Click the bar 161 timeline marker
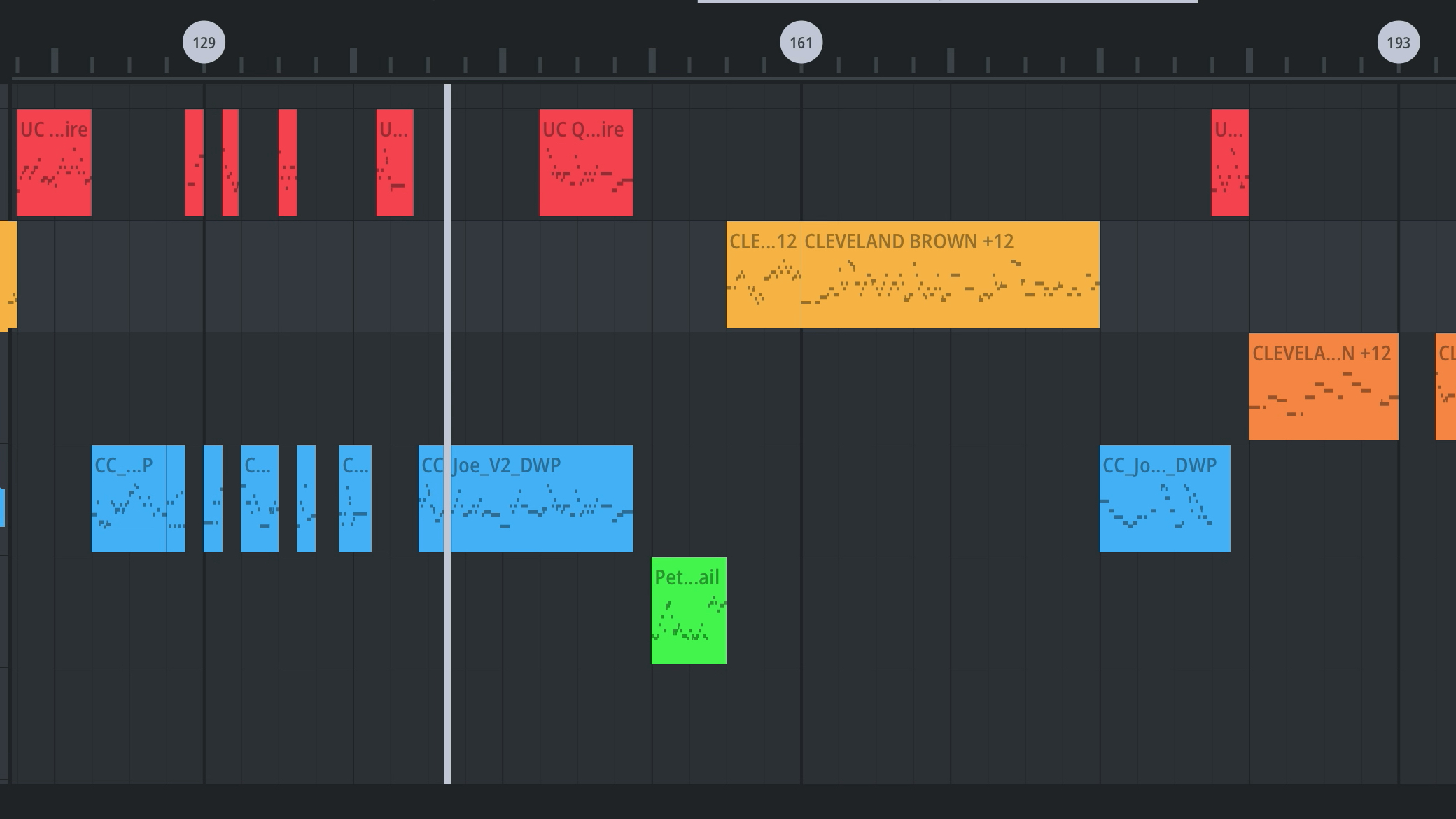 pos(801,43)
